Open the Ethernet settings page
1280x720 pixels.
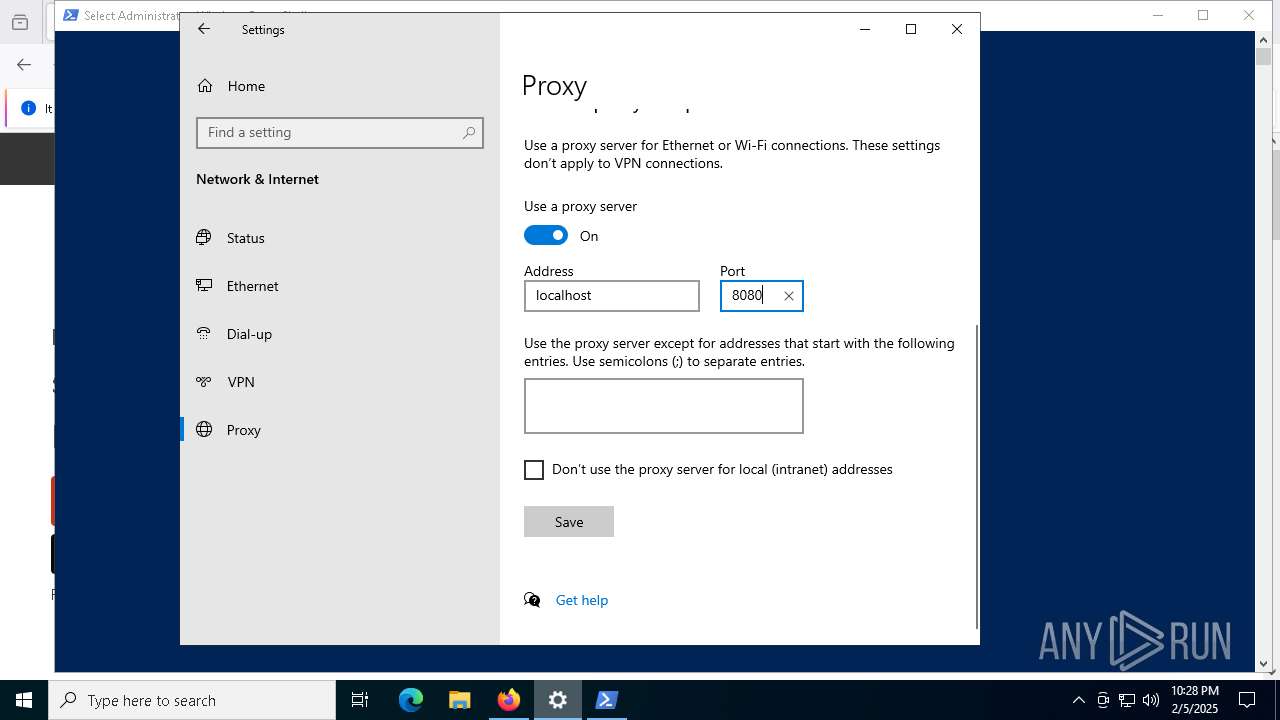tap(340, 286)
